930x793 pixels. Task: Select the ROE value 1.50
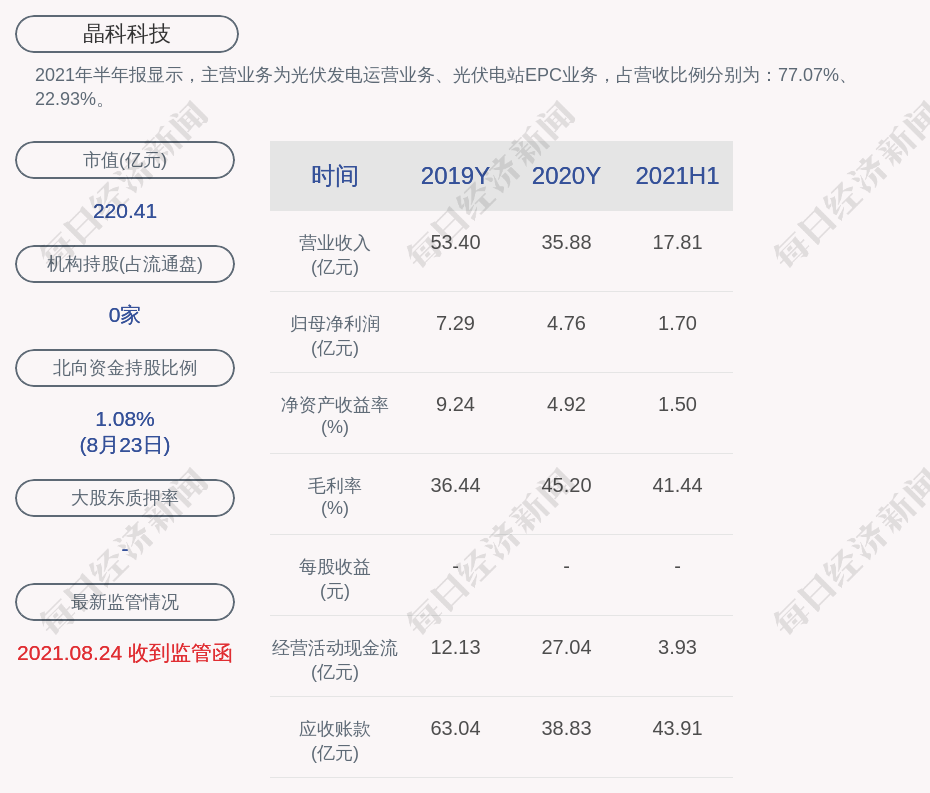click(x=677, y=405)
